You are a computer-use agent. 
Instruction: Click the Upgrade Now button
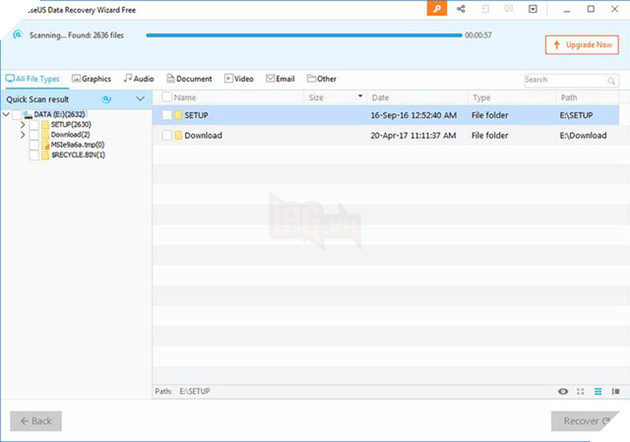point(582,45)
